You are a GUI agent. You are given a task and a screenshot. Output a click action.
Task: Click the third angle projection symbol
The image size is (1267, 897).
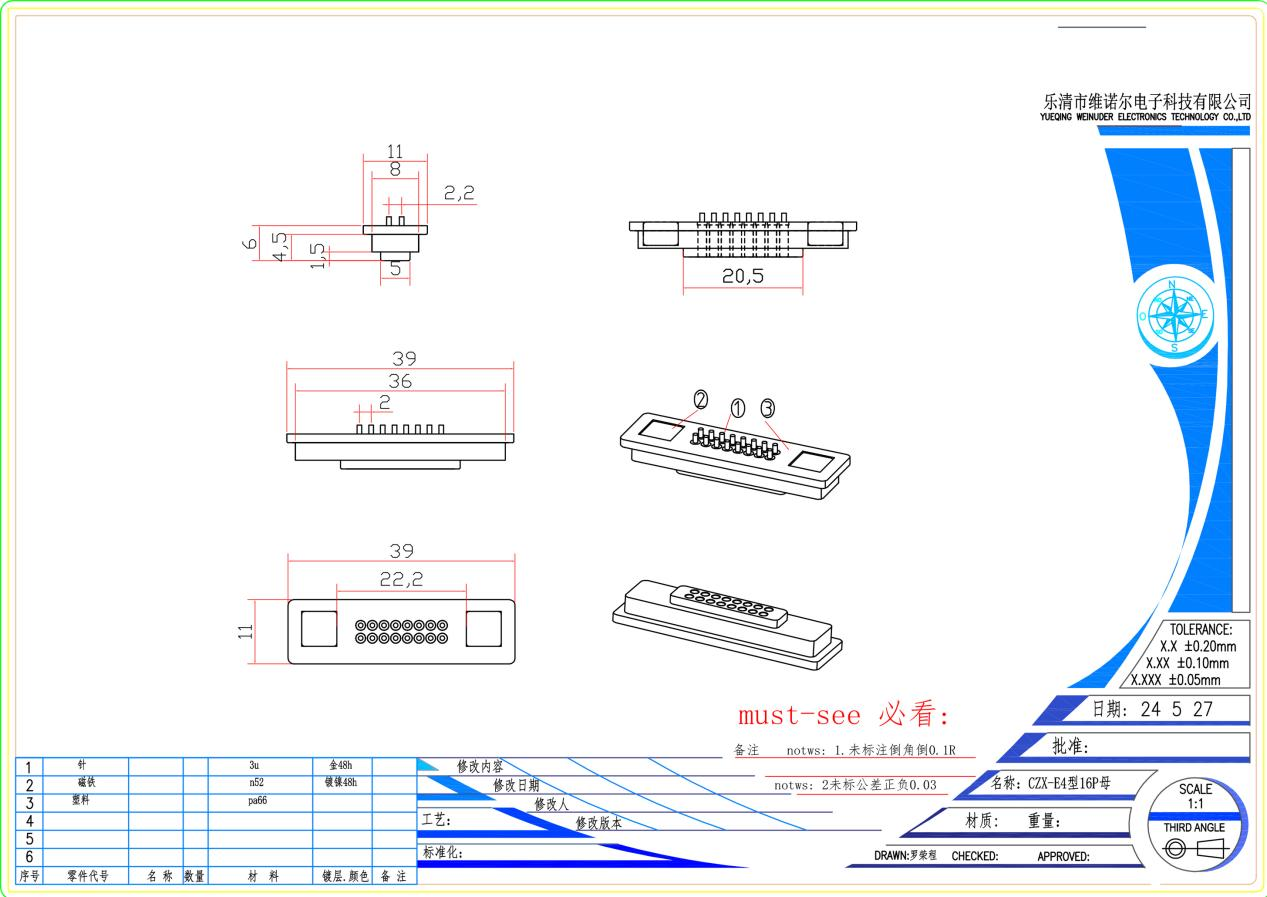tap(1195, 849)
